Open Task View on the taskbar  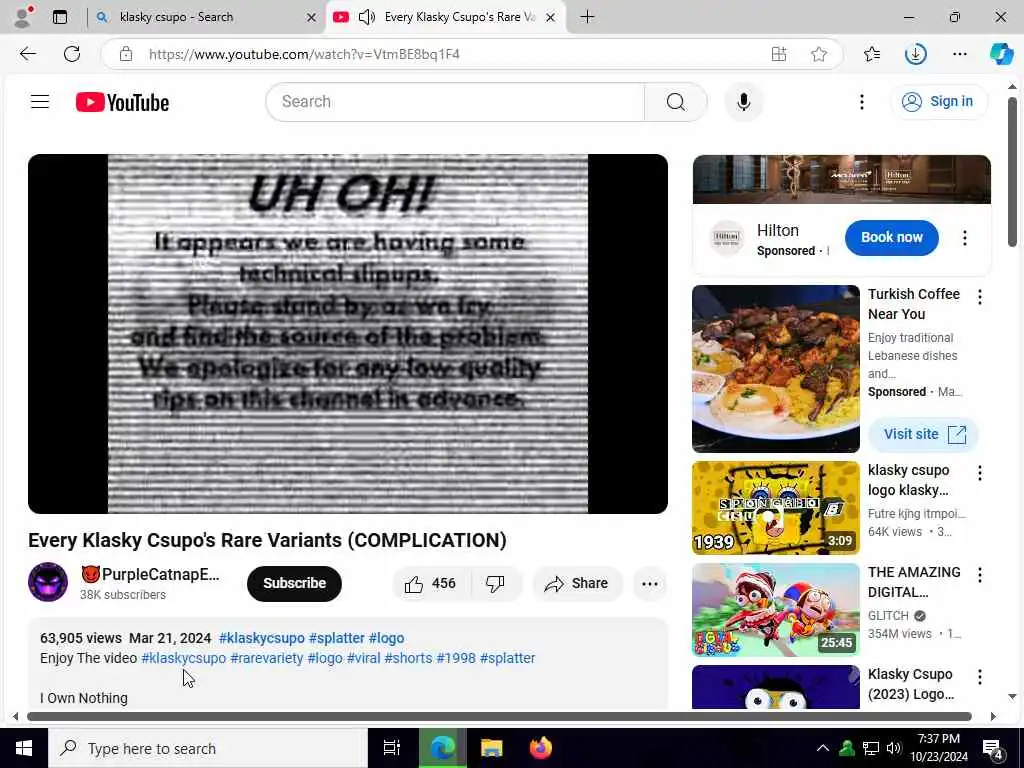point(392,748)
